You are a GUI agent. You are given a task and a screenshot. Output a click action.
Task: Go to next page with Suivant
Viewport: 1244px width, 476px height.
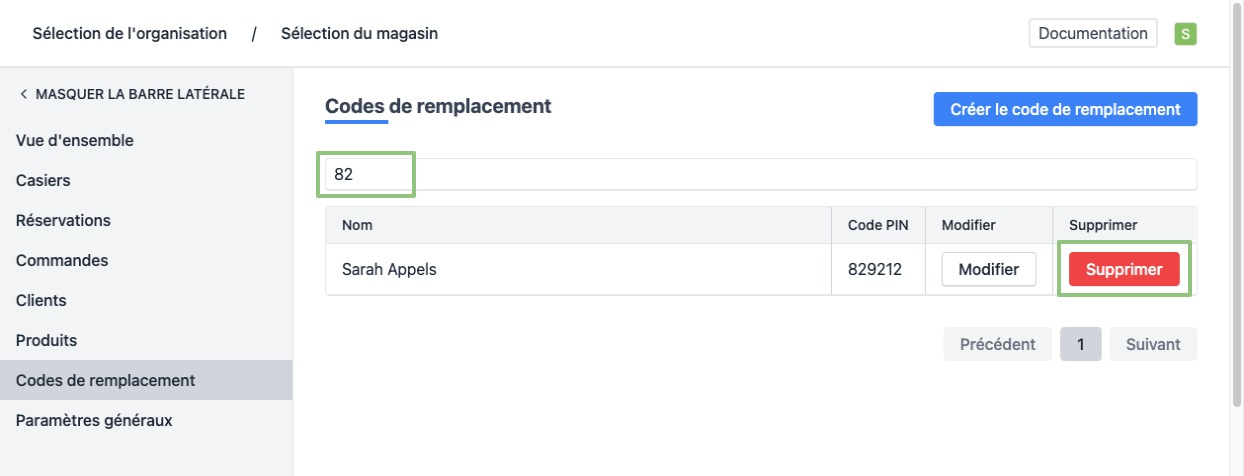click(1153, 344)
